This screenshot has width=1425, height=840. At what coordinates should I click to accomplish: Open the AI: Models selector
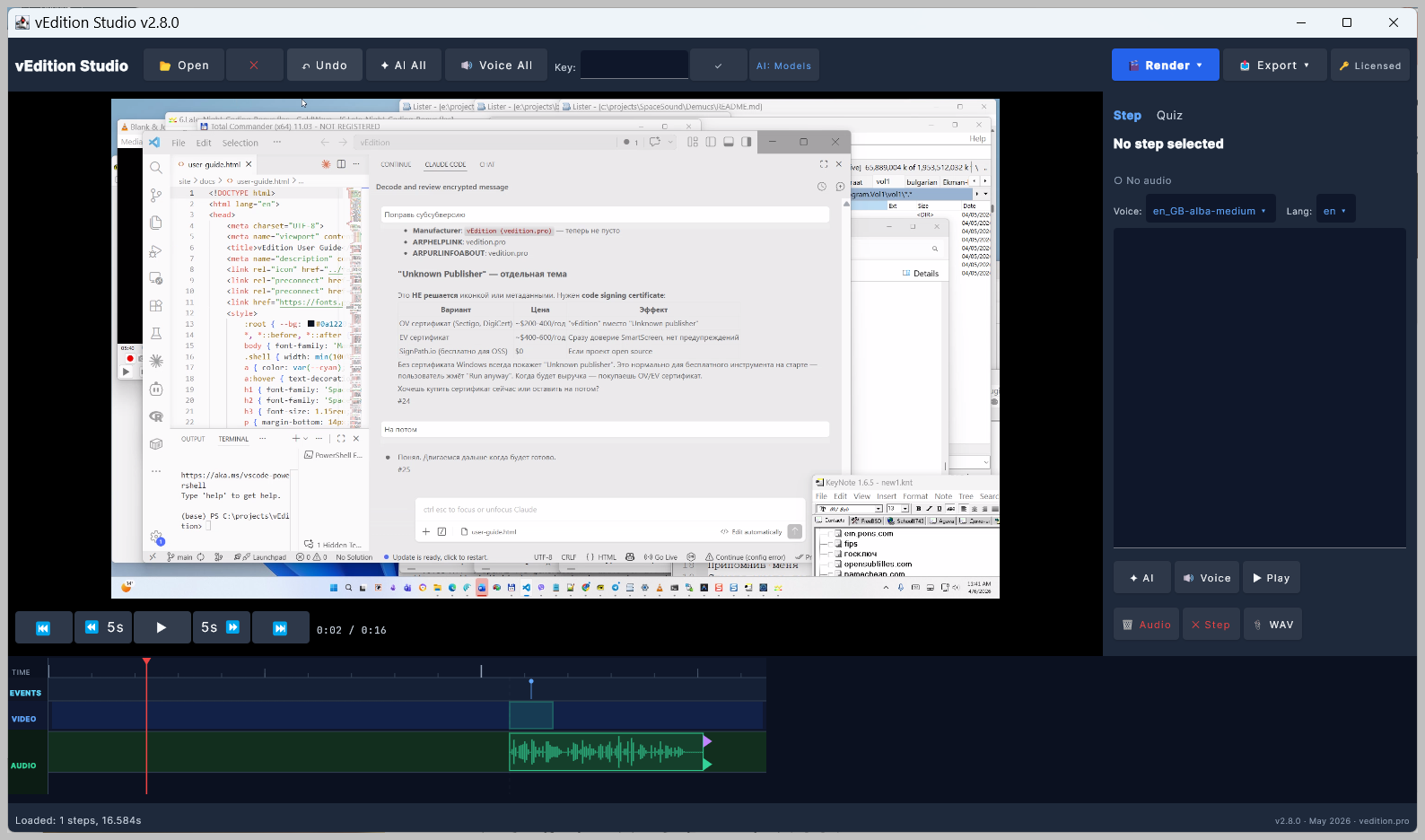[x=783, y=66]
